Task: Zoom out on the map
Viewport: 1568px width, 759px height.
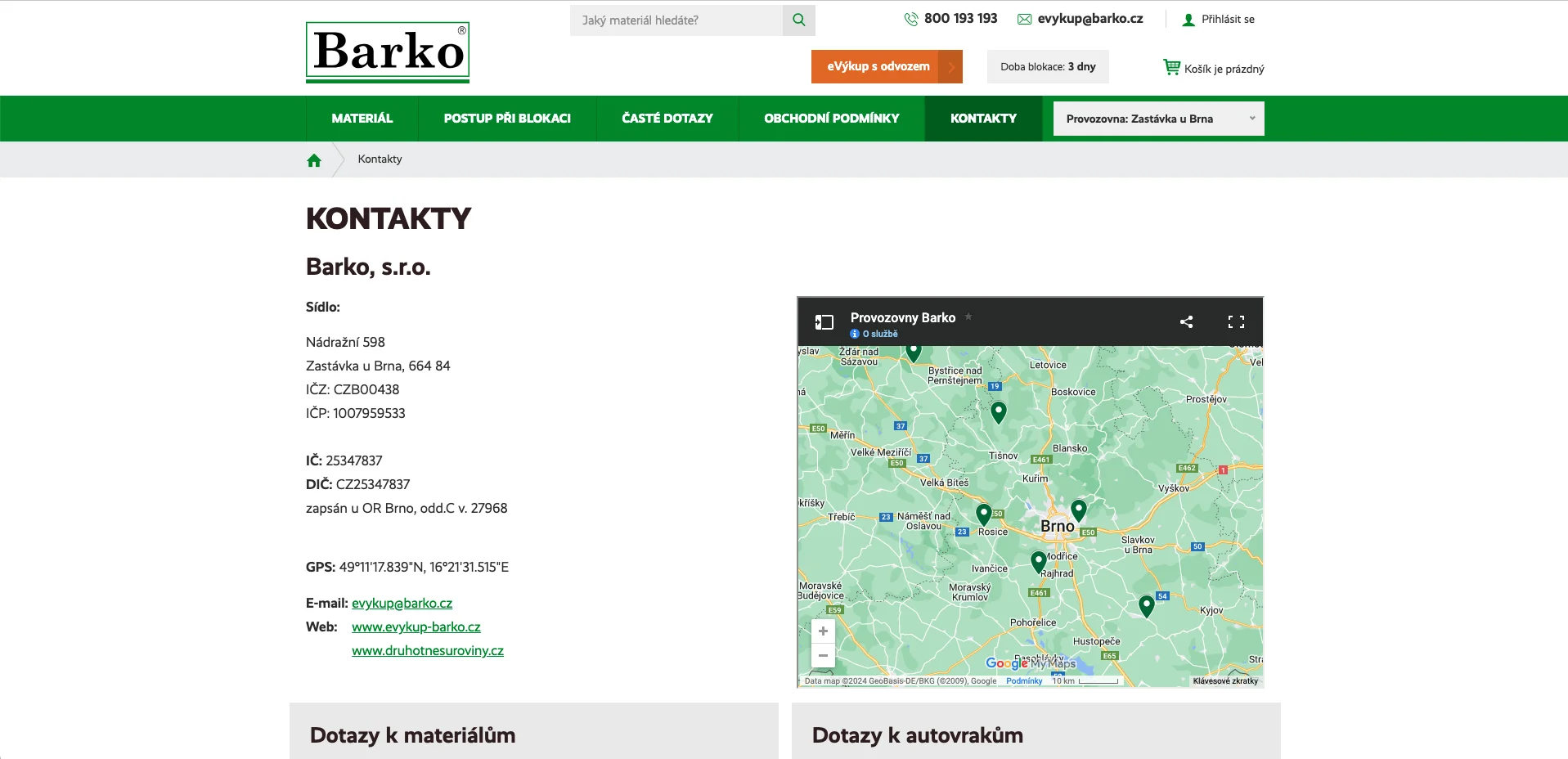Action: click(823, 656)
